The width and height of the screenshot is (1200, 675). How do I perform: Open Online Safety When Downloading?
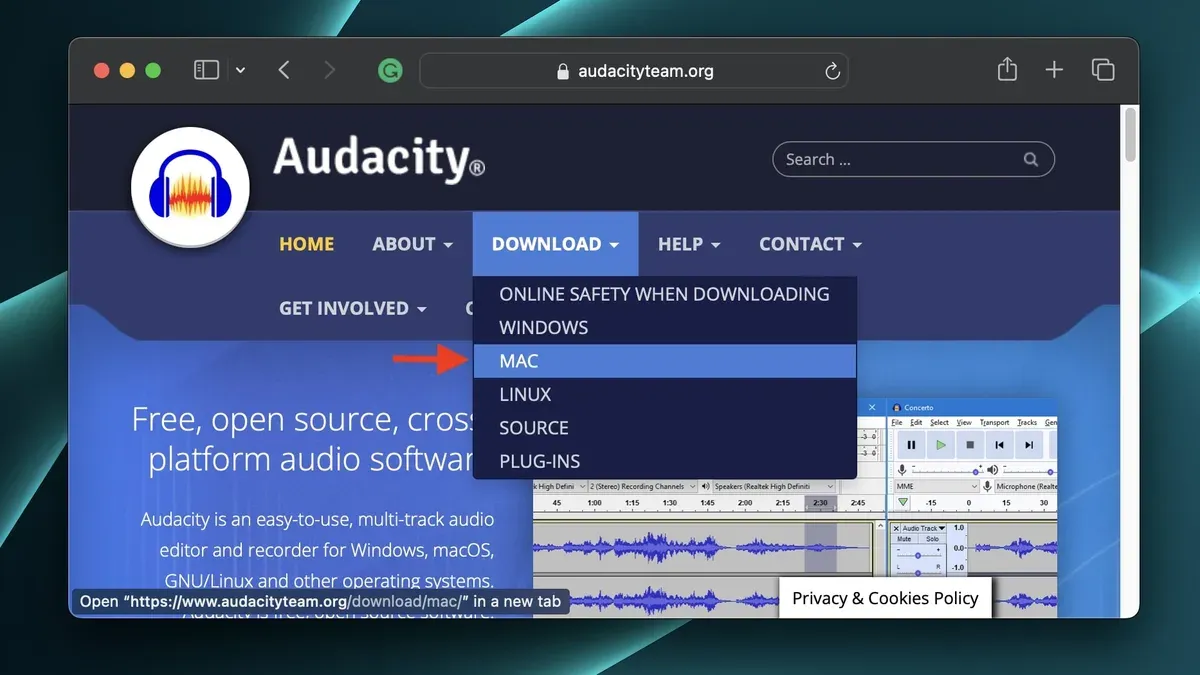[x=664, y=294]
